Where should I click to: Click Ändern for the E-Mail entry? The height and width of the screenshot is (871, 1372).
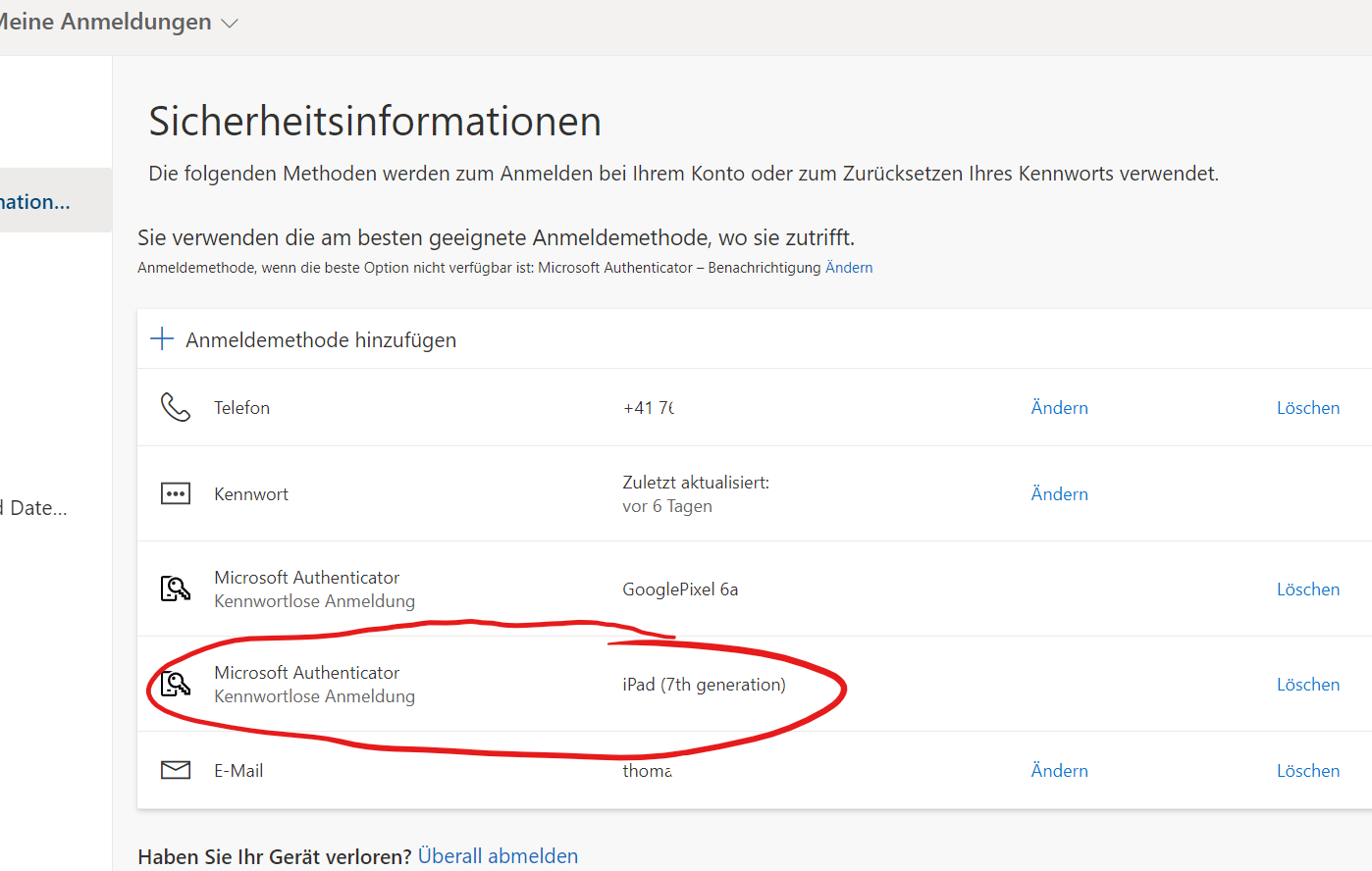tap(1059, 771)
